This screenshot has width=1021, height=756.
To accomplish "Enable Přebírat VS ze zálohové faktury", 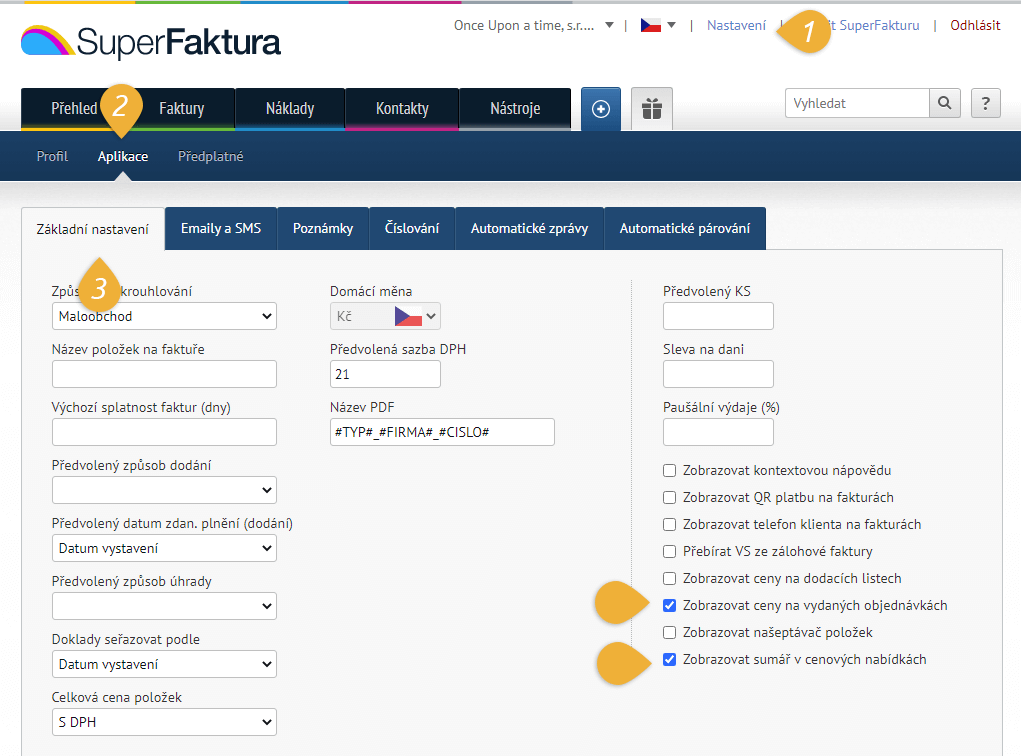I will click(x=669, y=552).
